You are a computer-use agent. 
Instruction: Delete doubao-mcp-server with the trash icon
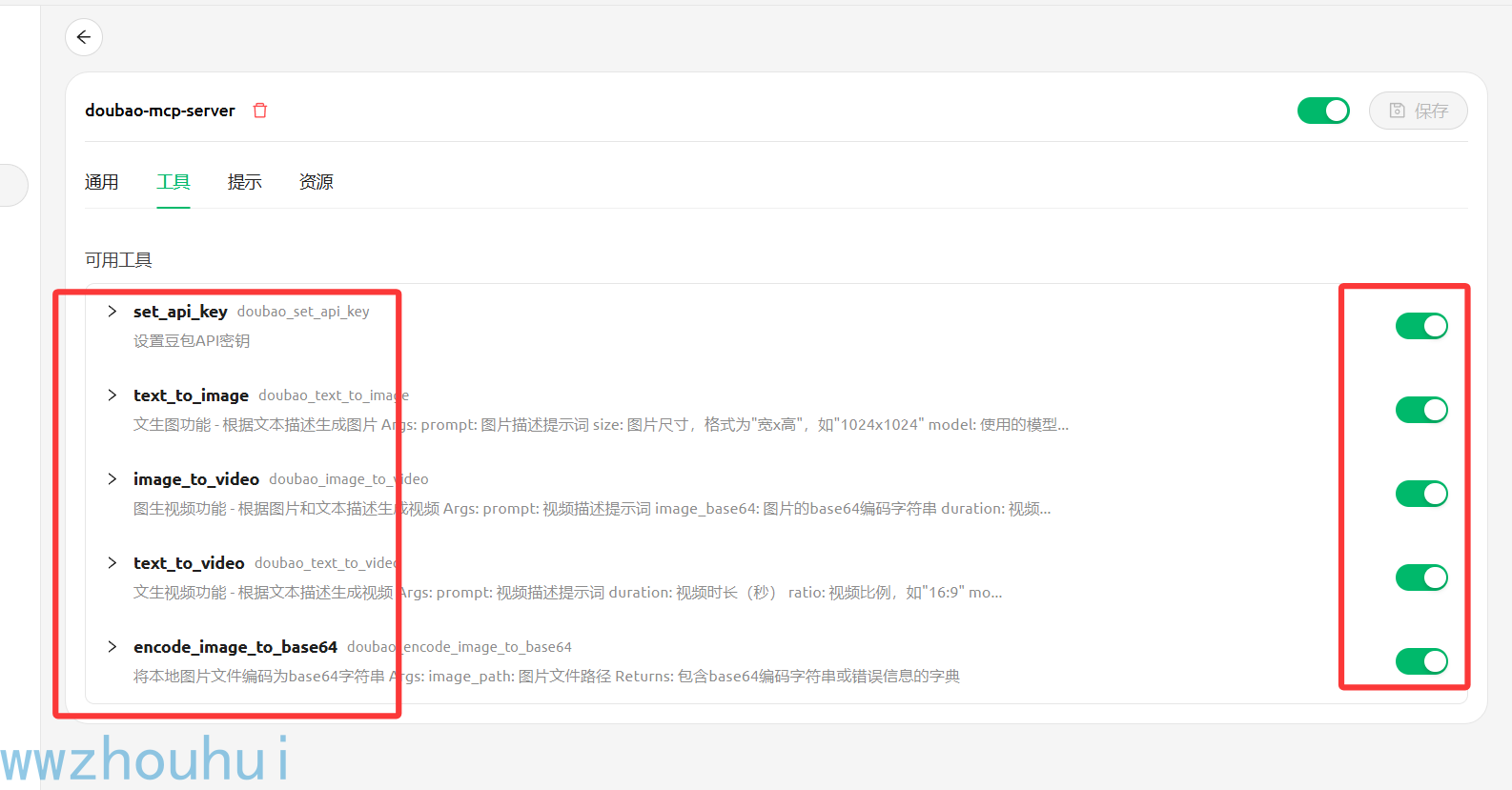coord(259,111)
